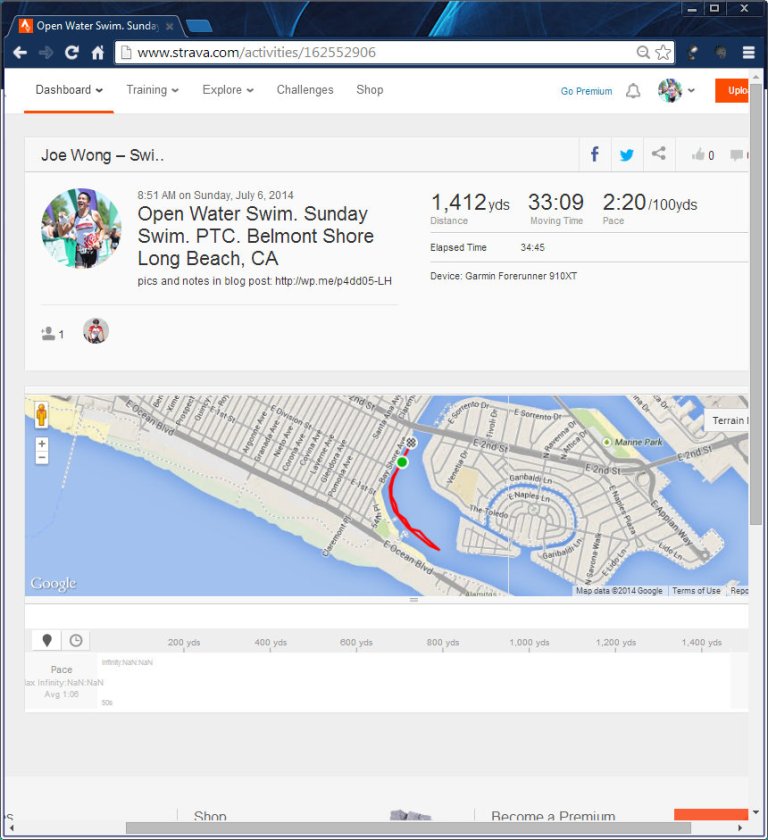768x840 pixels.
Task: Open comments with the speech bubble icon
Action: (736, 155)
